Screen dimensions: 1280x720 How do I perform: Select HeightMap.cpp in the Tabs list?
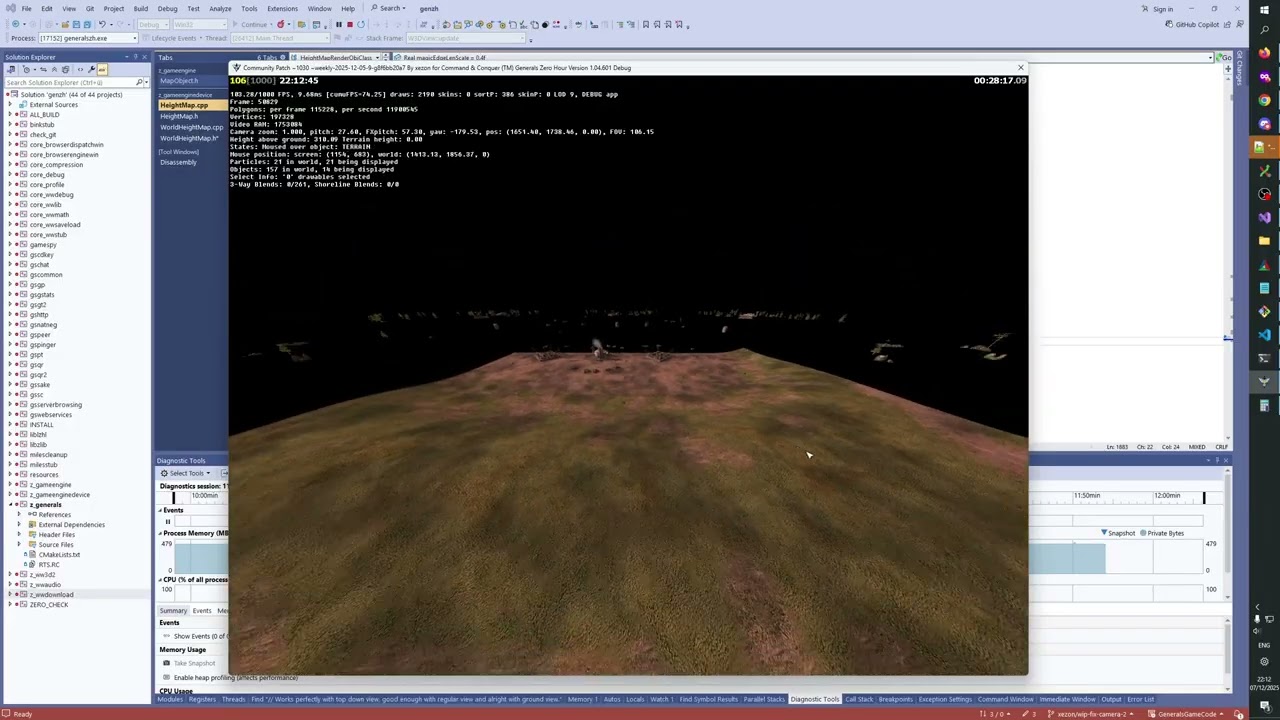click(x=184, y=105)
